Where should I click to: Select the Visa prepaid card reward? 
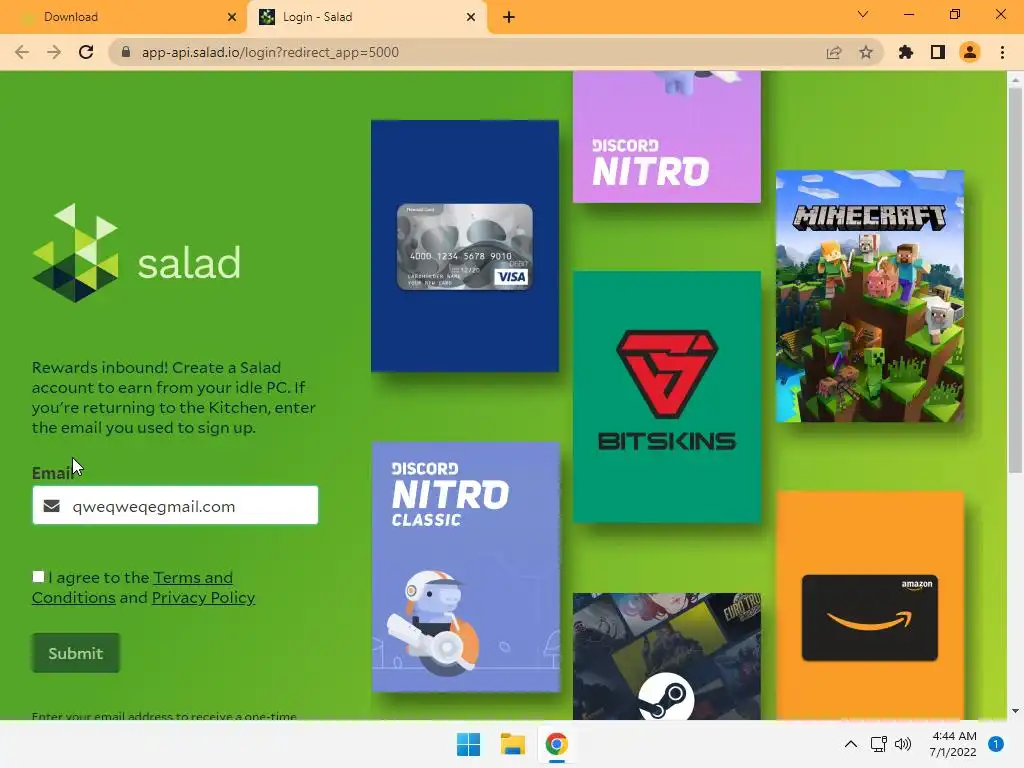(464, 246)
